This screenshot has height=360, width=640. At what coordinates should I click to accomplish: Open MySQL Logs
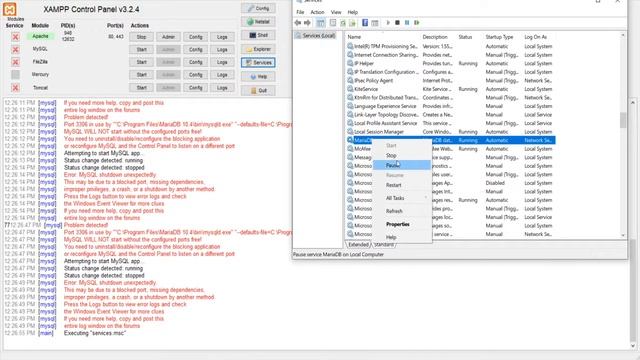pyautogui.click(x=222, y=49)
